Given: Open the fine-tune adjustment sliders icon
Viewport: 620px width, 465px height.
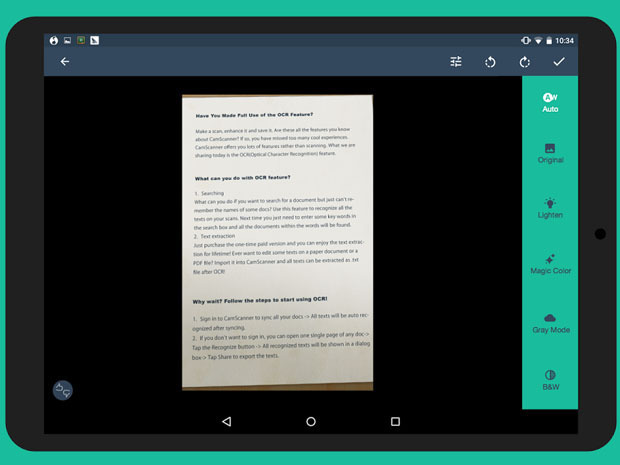Looking at the screenshot, I should 456,62.
